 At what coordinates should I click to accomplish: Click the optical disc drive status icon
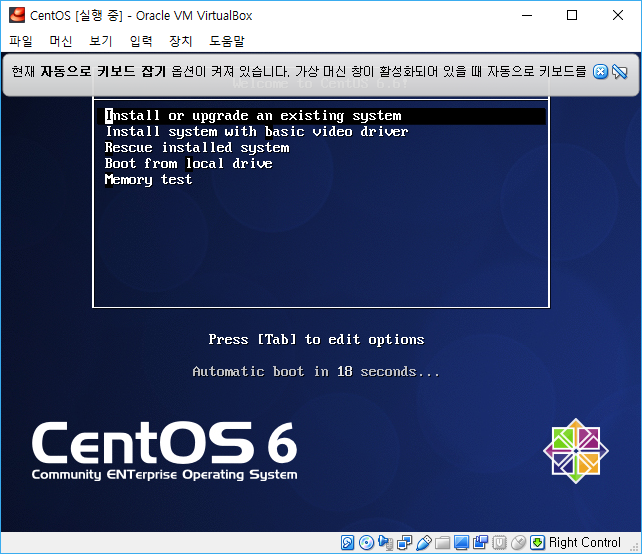pos(366,542)
